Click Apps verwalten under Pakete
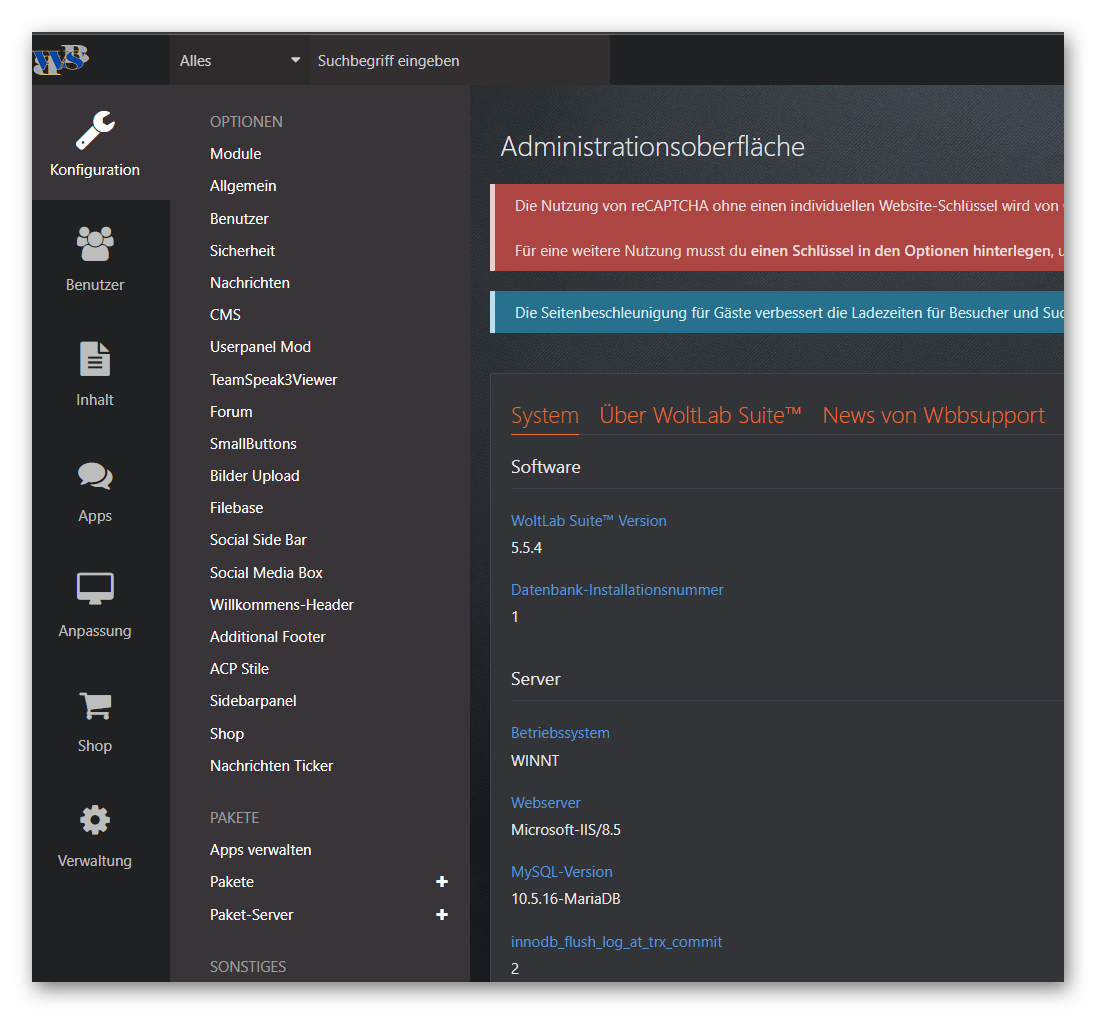Viewport: 1096px width, 1014px height. click(x=260, y=850)
